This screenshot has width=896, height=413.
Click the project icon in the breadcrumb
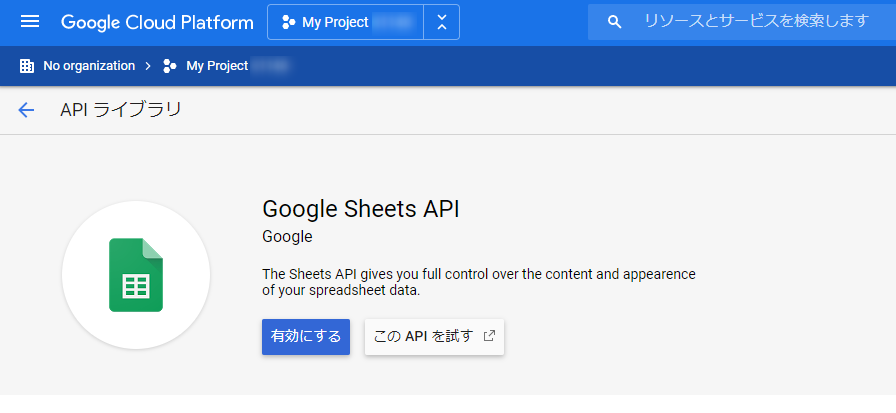[170, 66]
